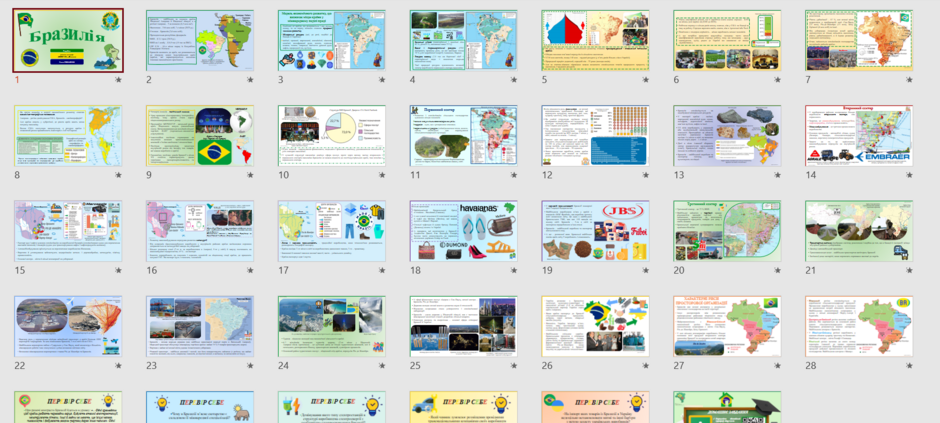Click the transition star icon for slide 12
940x423 pixels.
click(646, 175)
